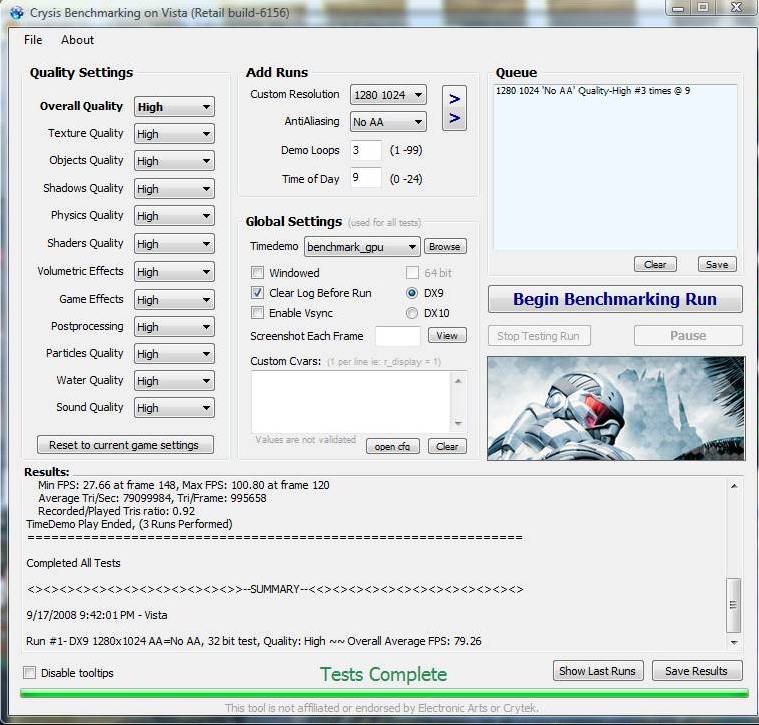Expand the Overall Quality dropdown
Screen dimensions: 759x725
[174, 107]
